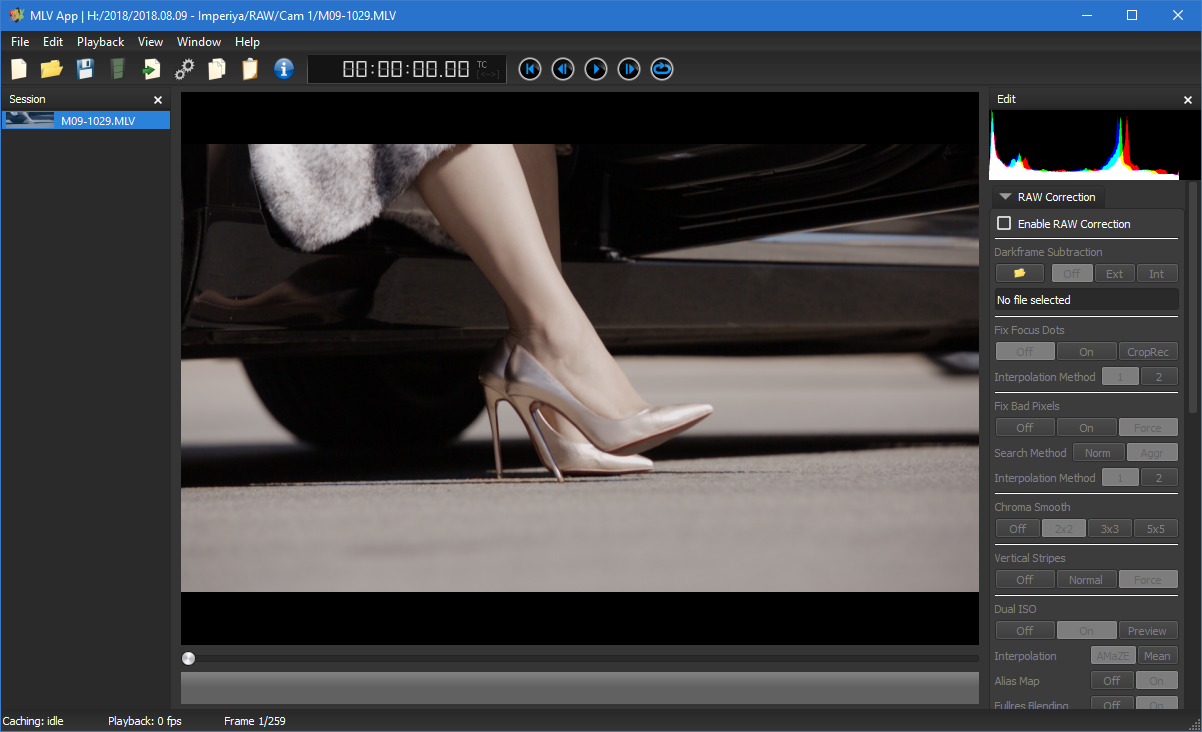Collapse the RAW Correction section
Image resolution: width=1202 pixels, height=732 pixels.
click(x=1006, y=197)
